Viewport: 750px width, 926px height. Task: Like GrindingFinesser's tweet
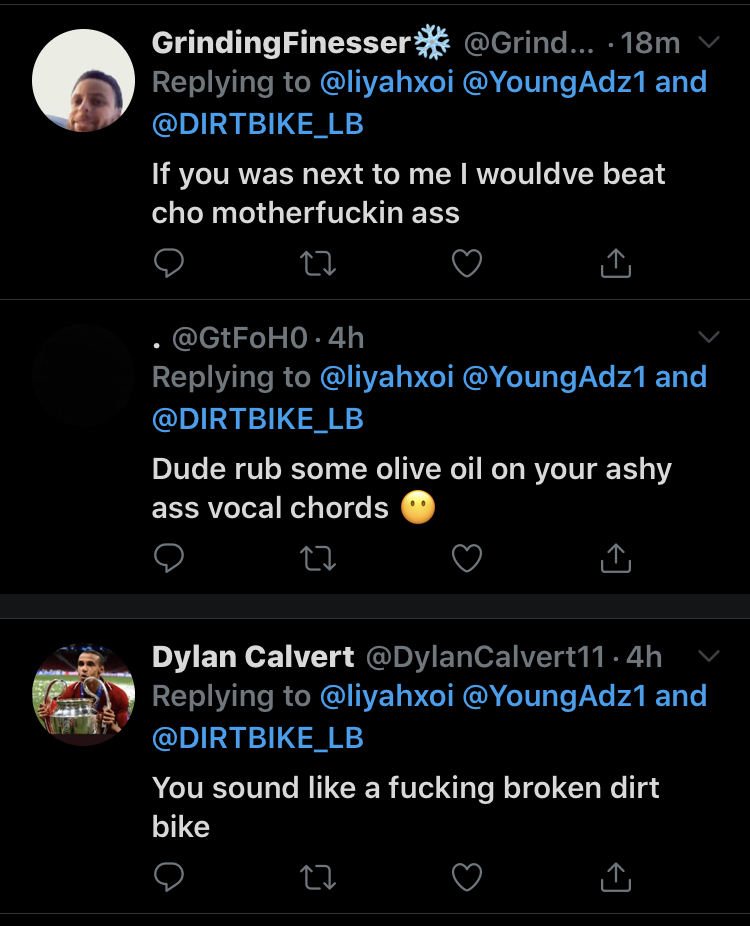[x=467, y=263]
